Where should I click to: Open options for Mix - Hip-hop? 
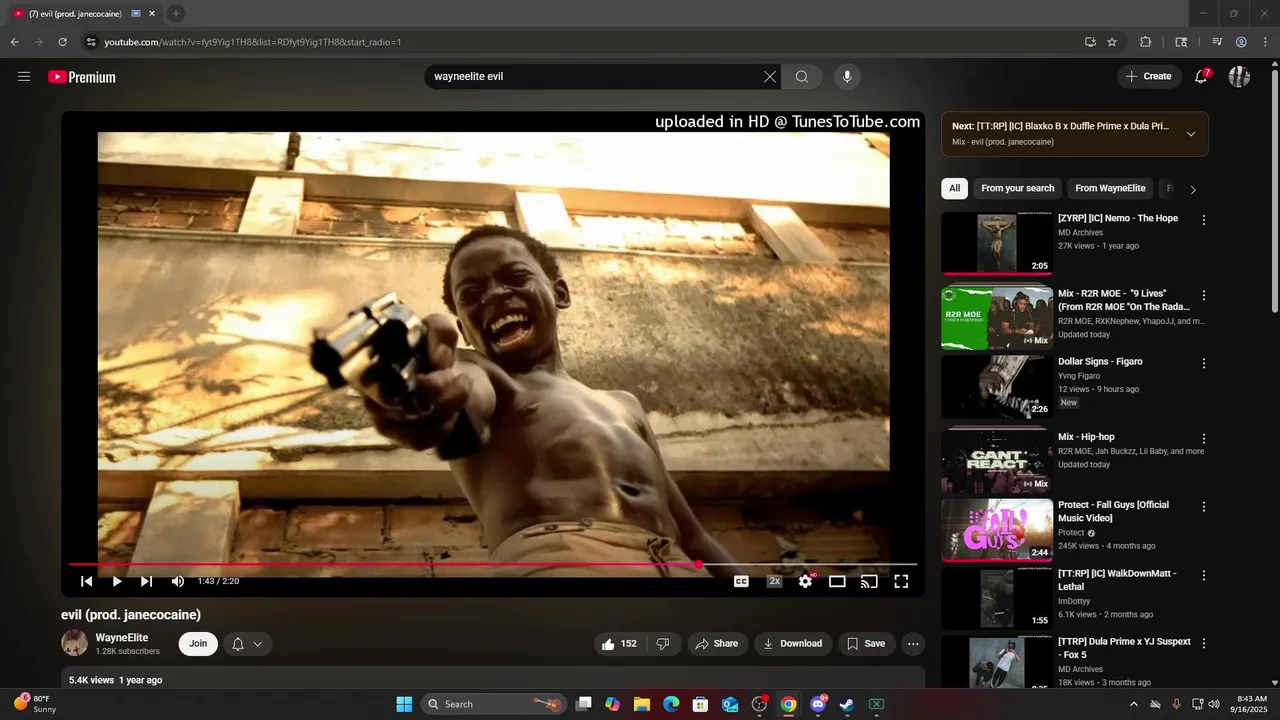point(1204,439)
